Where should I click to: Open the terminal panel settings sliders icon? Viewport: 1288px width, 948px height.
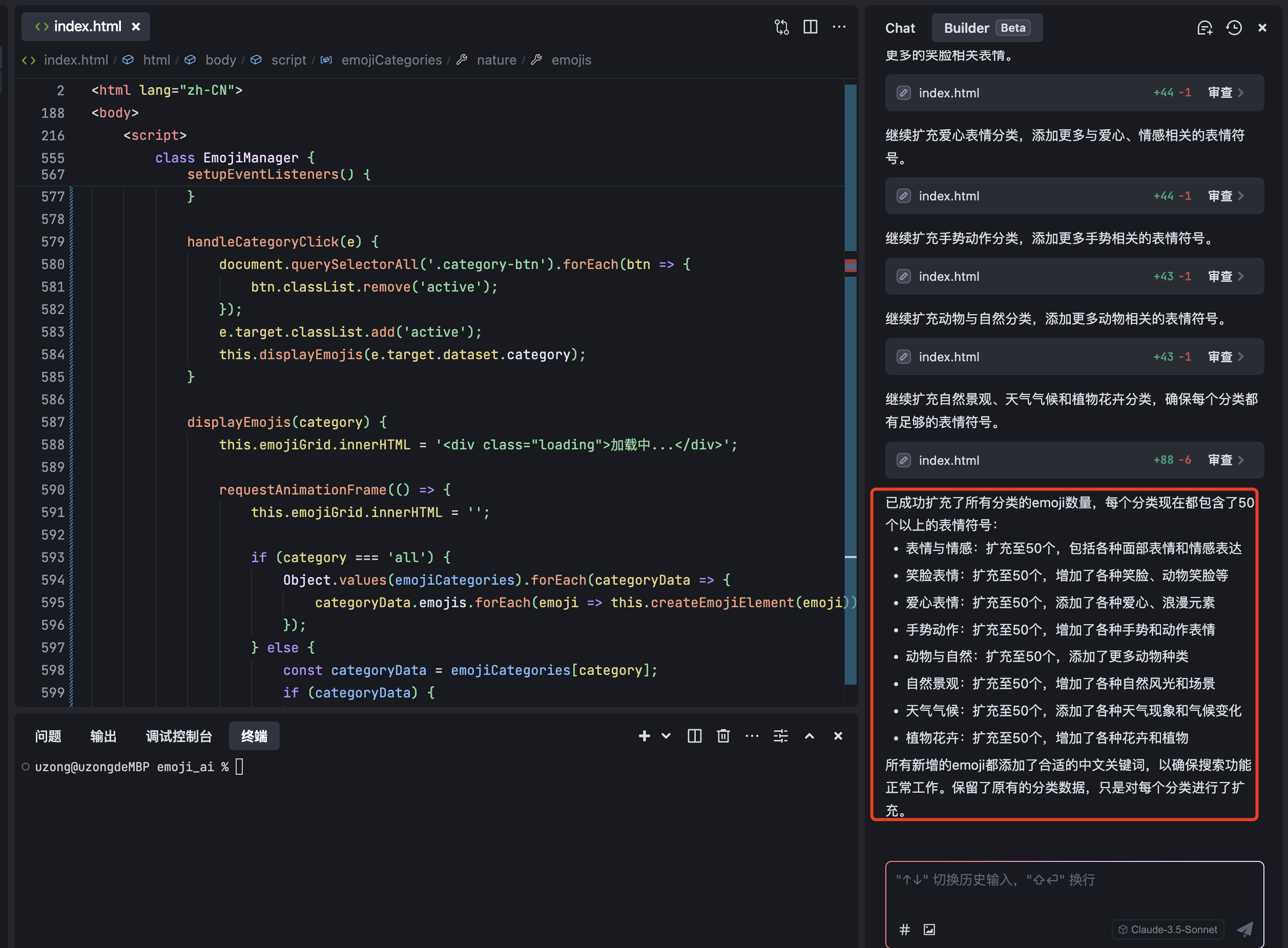[780, 736]
